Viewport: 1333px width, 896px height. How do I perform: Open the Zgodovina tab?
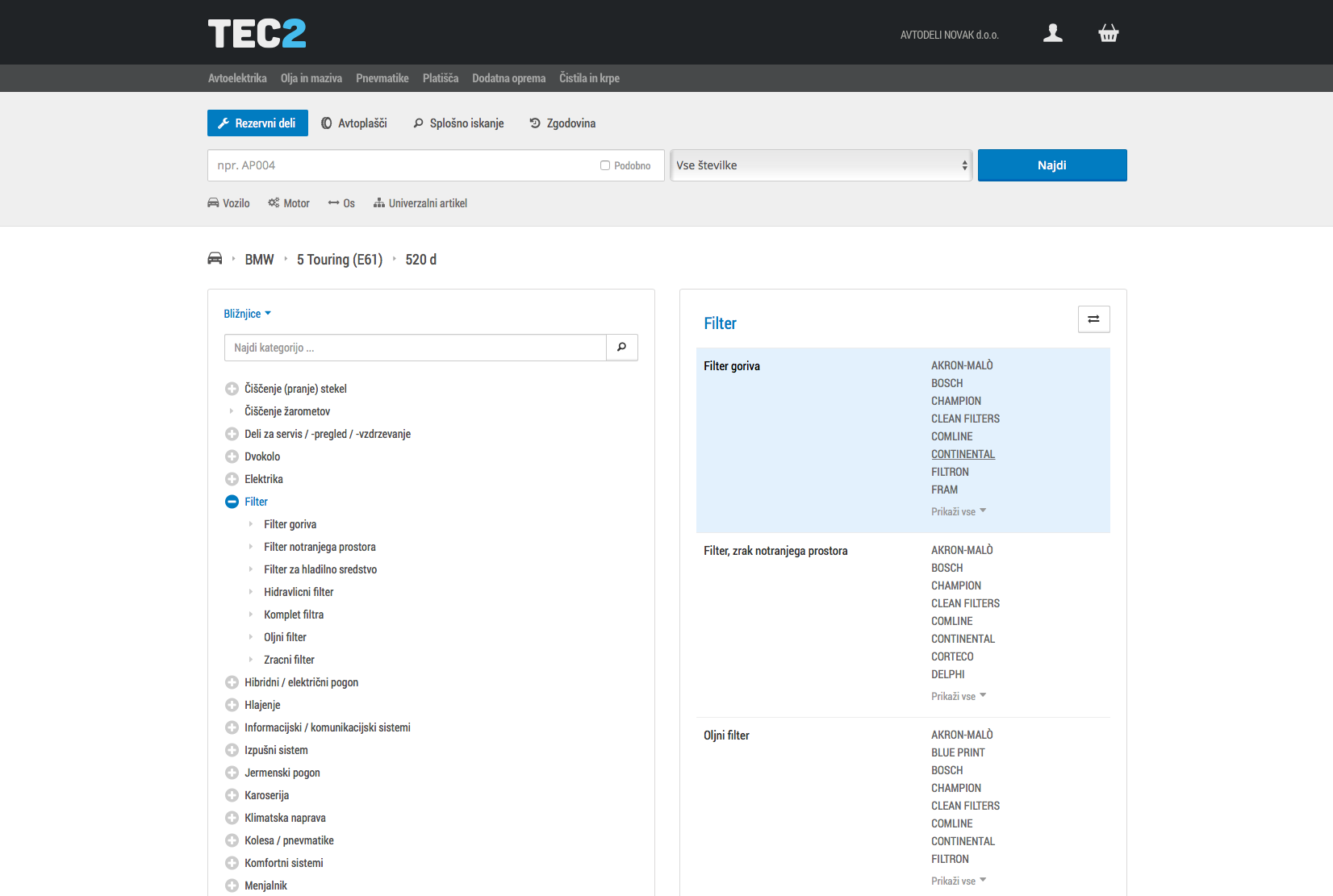coord(562,123)
